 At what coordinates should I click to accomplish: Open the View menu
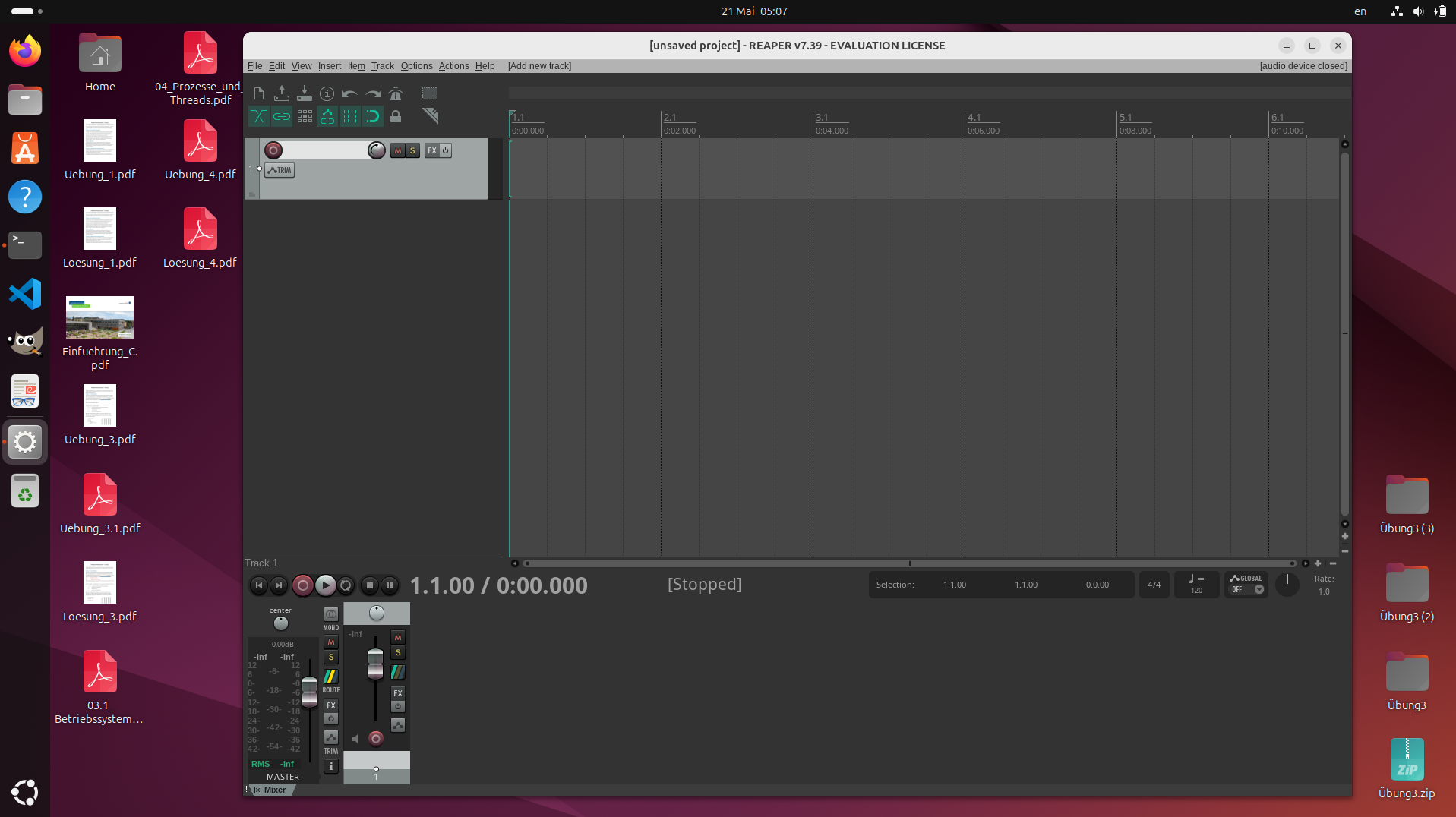pos(302,66)
